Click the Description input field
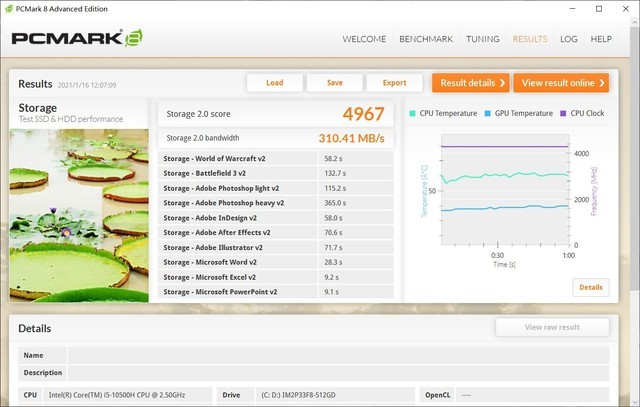The height and width of the screenshot is (407, 640). [x=338, y=373]
